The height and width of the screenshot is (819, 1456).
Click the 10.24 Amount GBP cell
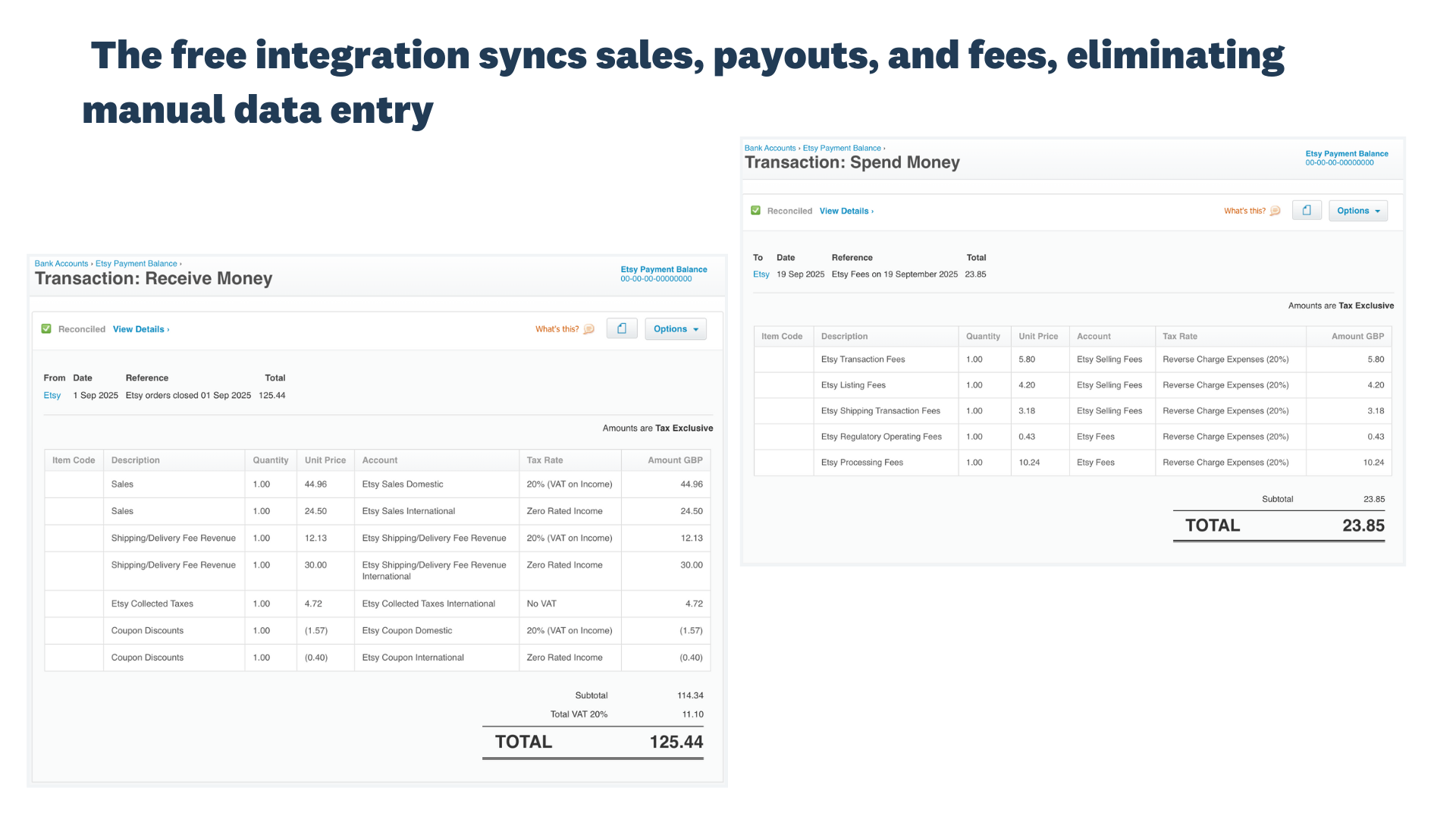pos(1349,463)
